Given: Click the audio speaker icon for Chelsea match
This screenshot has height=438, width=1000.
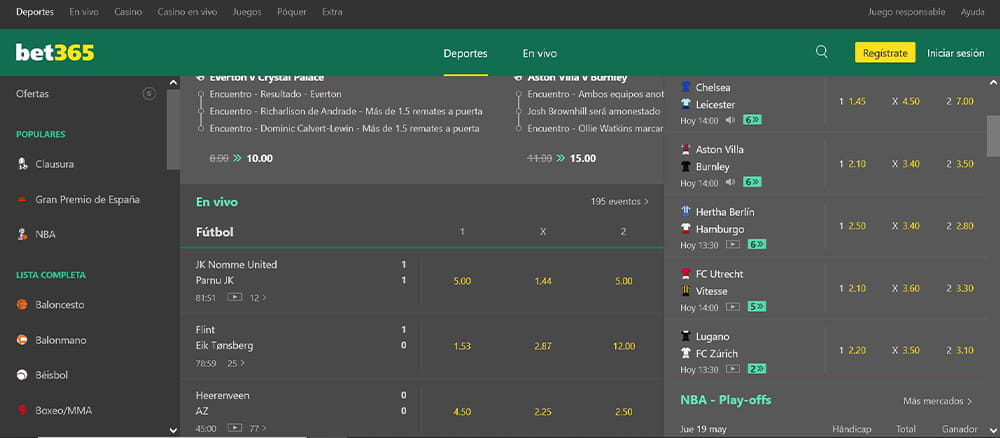Looking at the screenshot, I should click(x=732, y=120).
